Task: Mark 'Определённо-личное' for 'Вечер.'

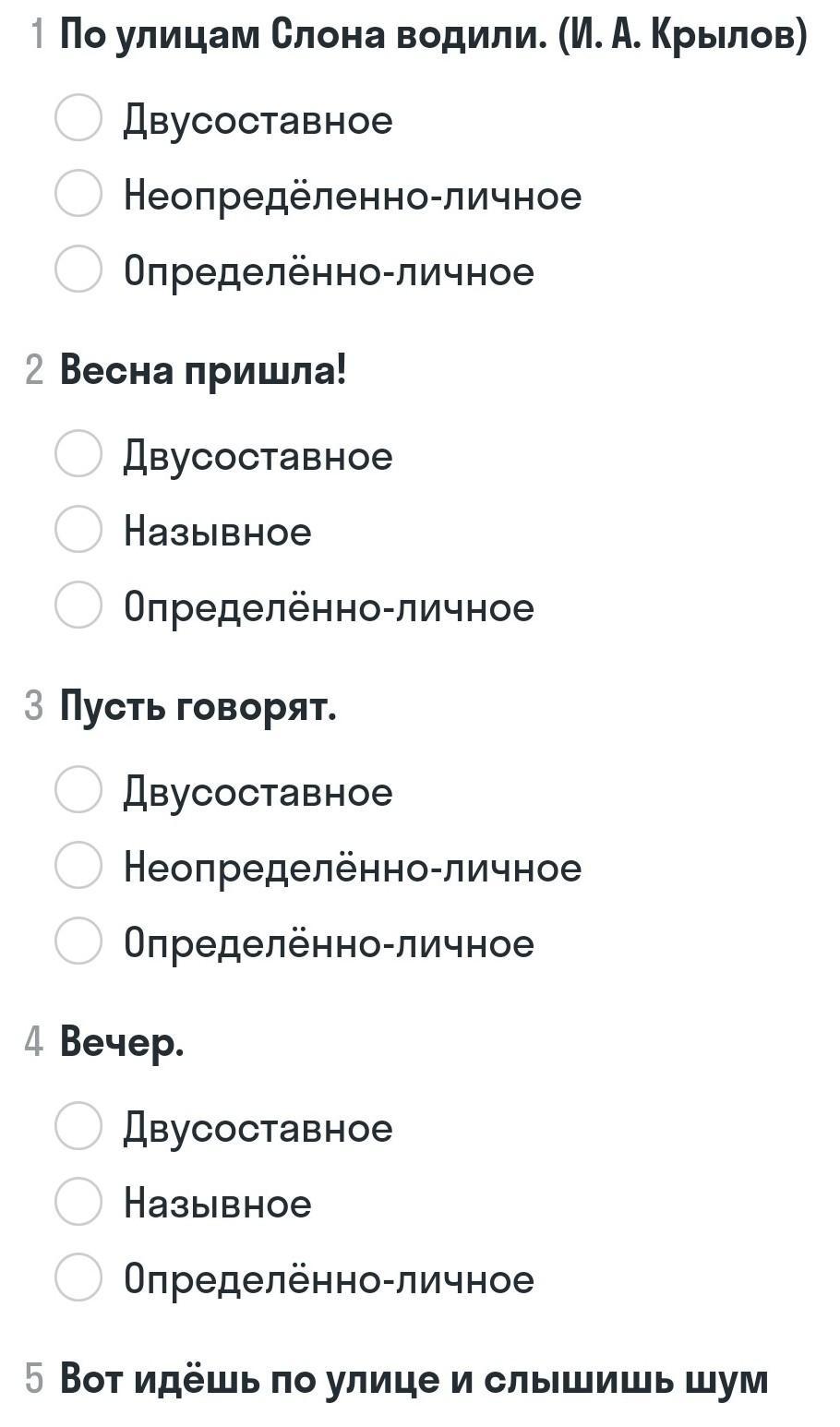Action: coord(78,1278)
